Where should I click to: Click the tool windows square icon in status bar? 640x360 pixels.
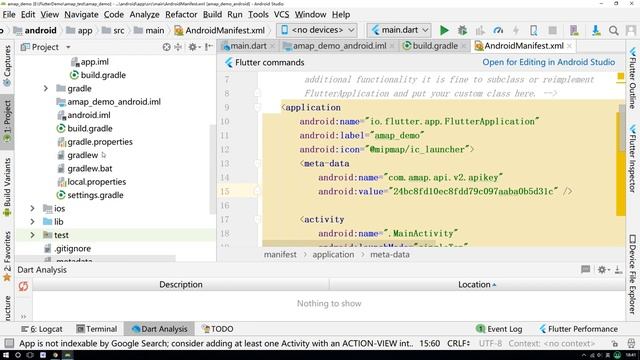coord(9,343)
